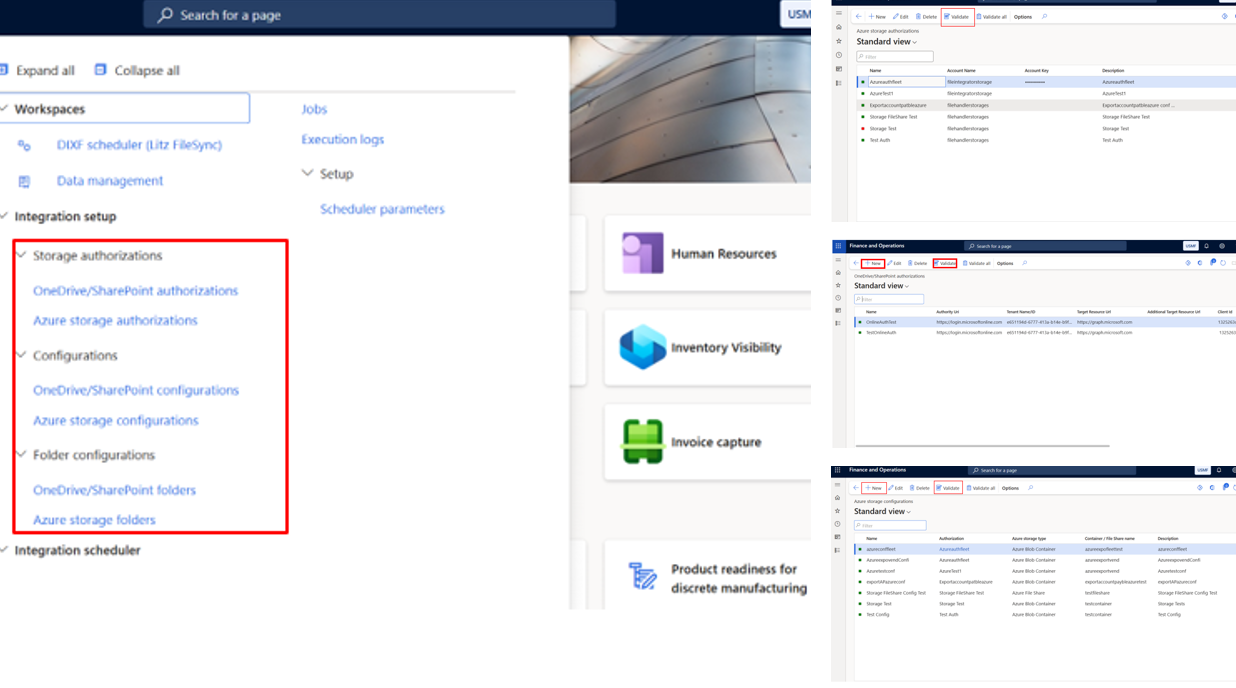Click Edit in Azure storage authorizations toolbar
Viewport: 1236px width, 688px height.
pos(901,17)
